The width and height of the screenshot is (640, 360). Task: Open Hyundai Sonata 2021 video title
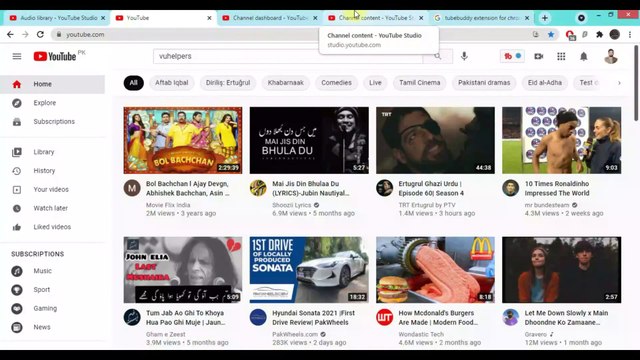point(313,318)
